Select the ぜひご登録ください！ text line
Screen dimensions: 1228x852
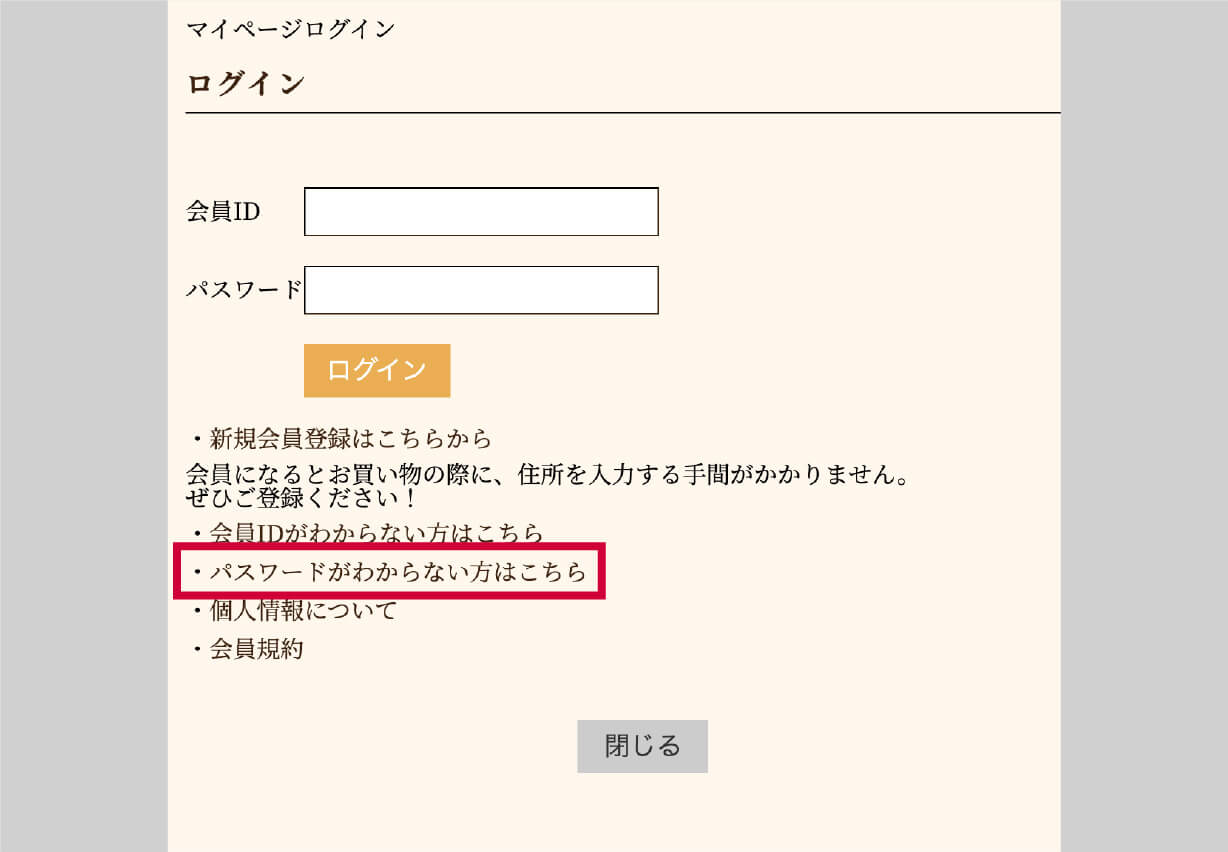pos(302,496)
